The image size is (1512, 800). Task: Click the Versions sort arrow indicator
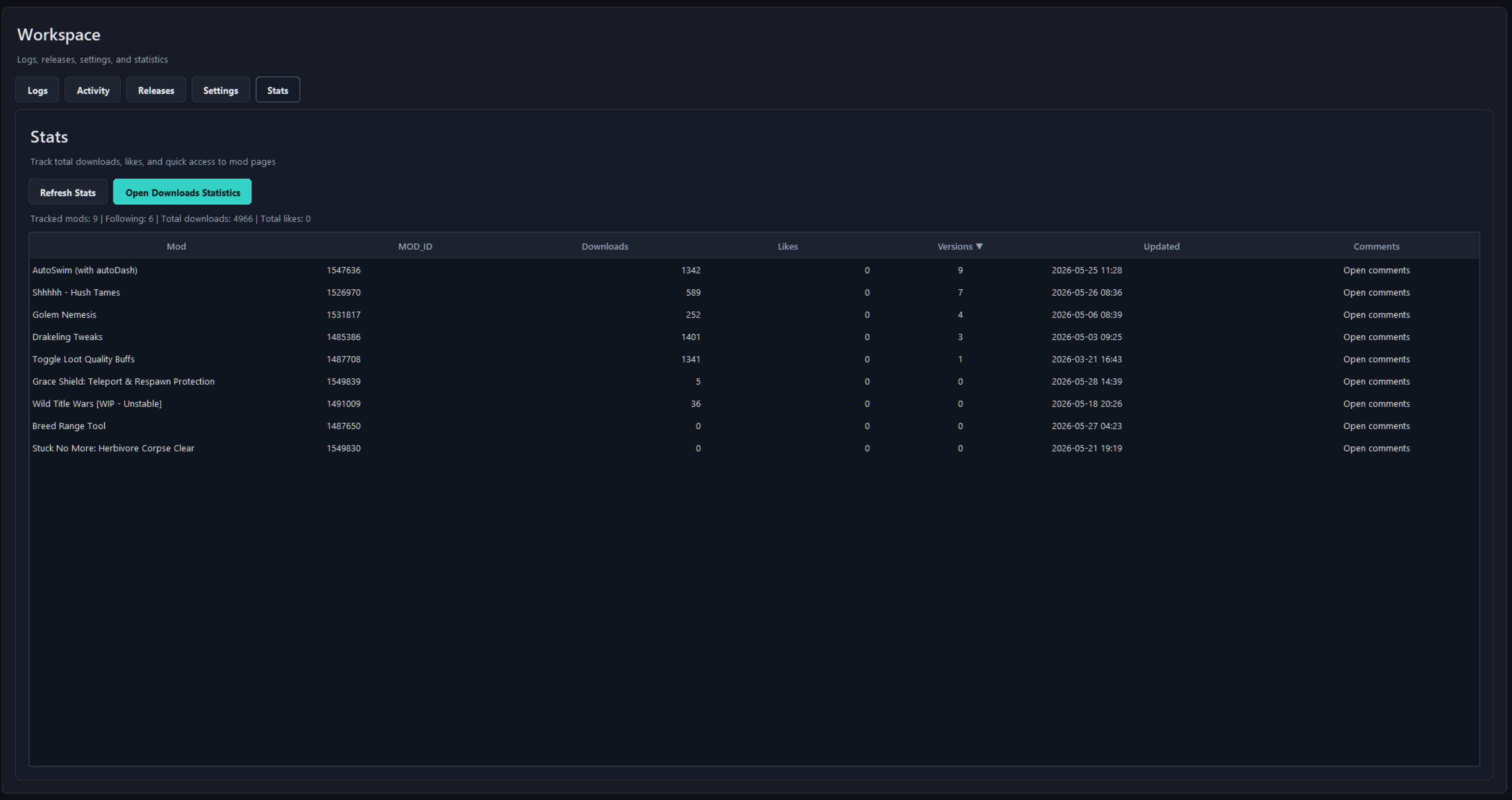tap(979, 247)
